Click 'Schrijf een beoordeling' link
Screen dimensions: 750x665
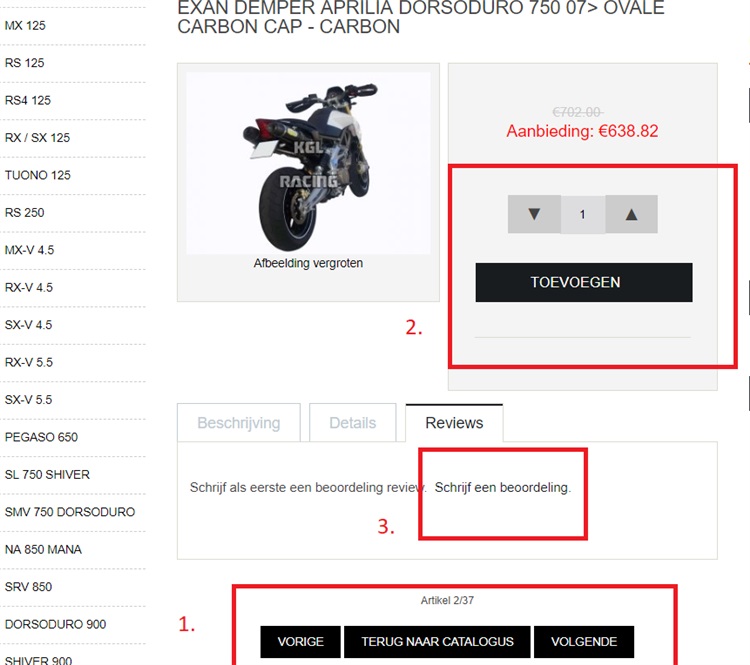(x=503, y=488)
